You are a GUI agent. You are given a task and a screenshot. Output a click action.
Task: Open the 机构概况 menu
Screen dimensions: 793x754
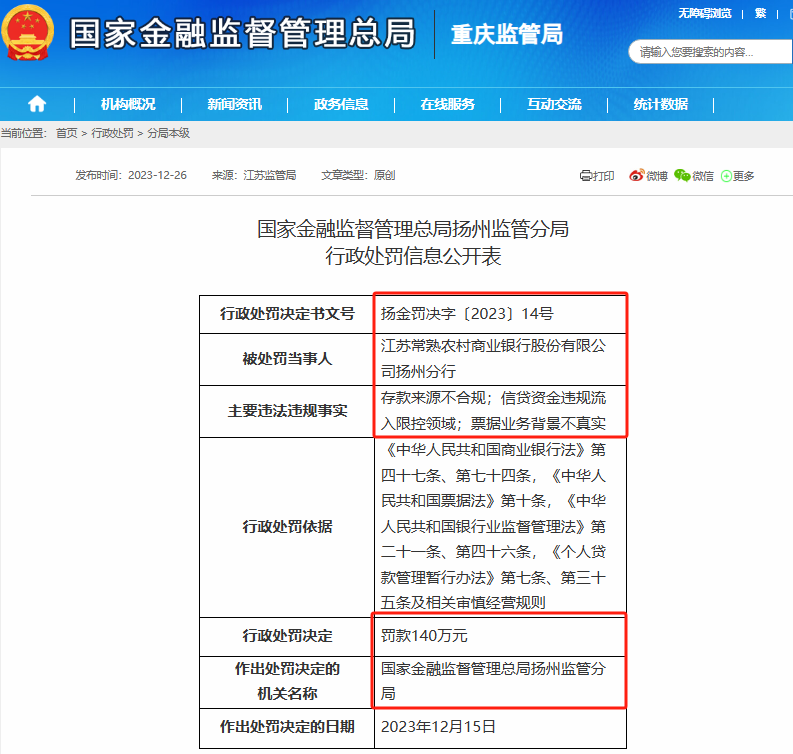pos(128,104)
